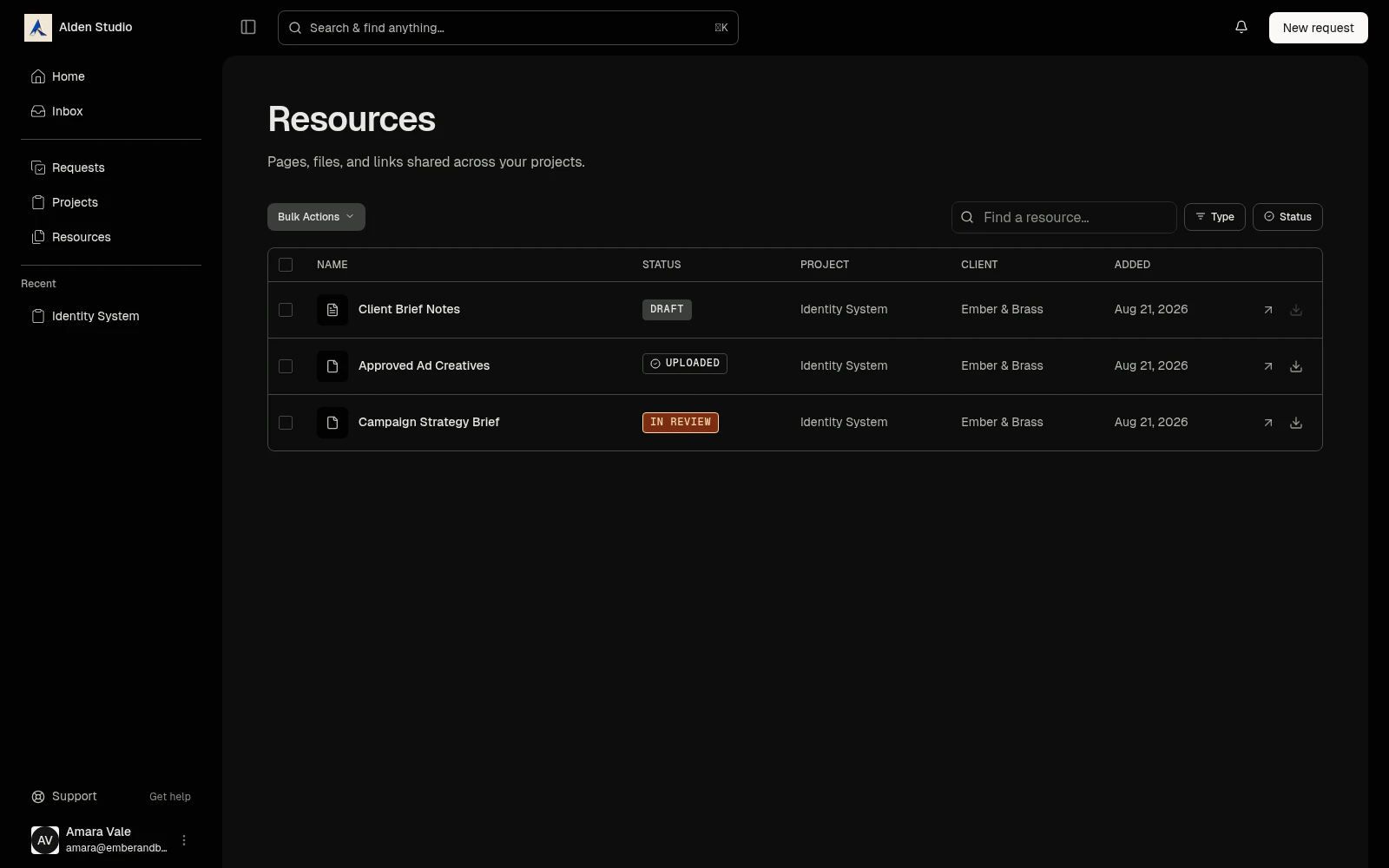Viewport: 1389px width, 868px height.
Task: Click the Get help link
Action: tap(170, 797)
